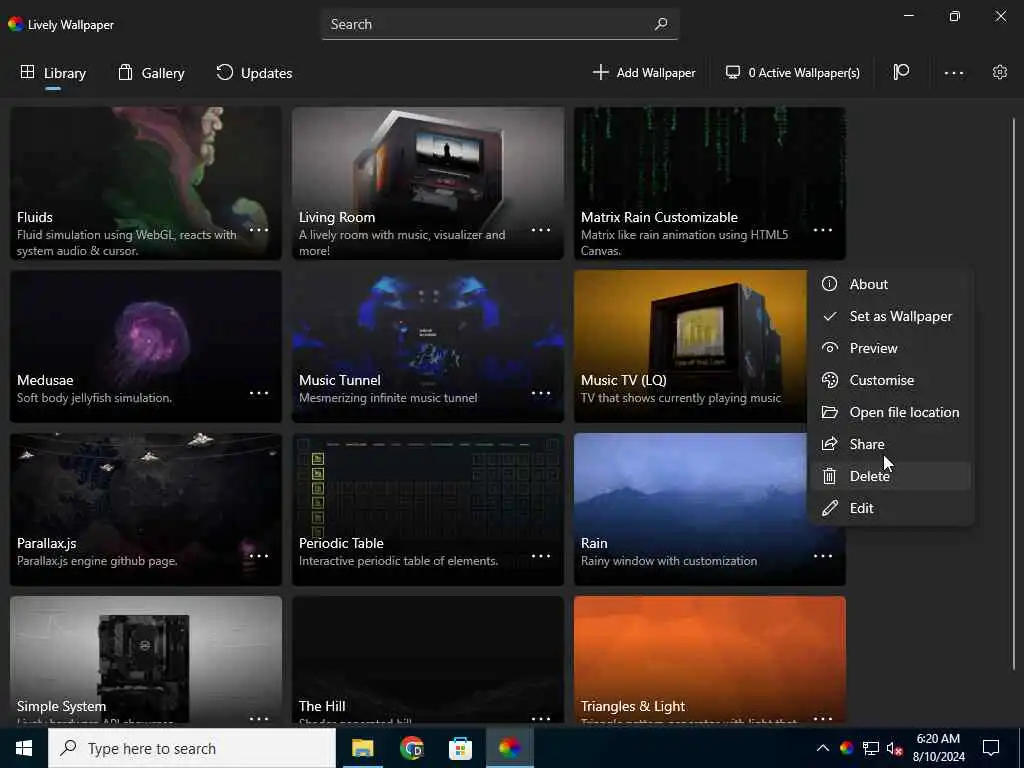Click Delete in context menu
This screenshot has height=768, width=1024.
pos(891,476)
